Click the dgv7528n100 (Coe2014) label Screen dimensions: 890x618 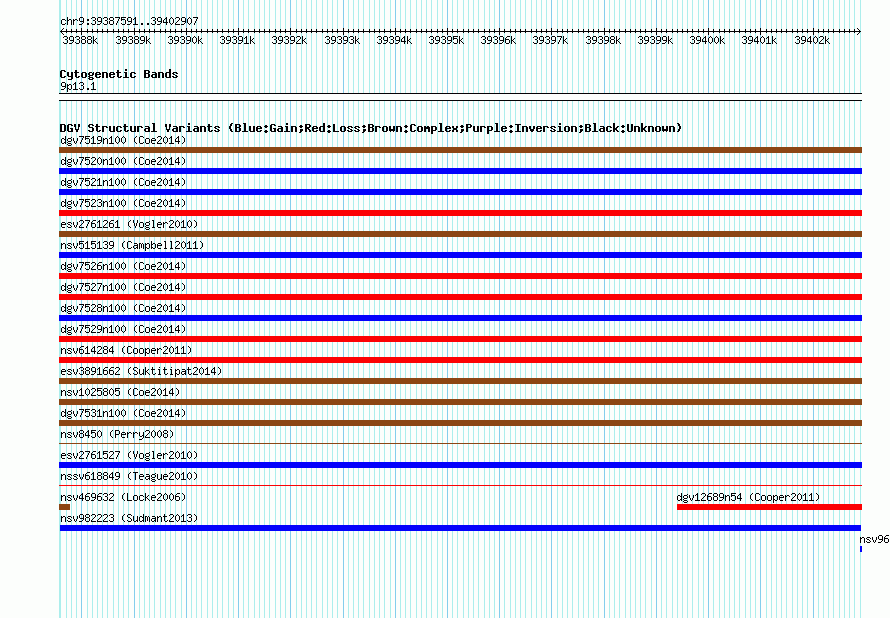[123, 308]
